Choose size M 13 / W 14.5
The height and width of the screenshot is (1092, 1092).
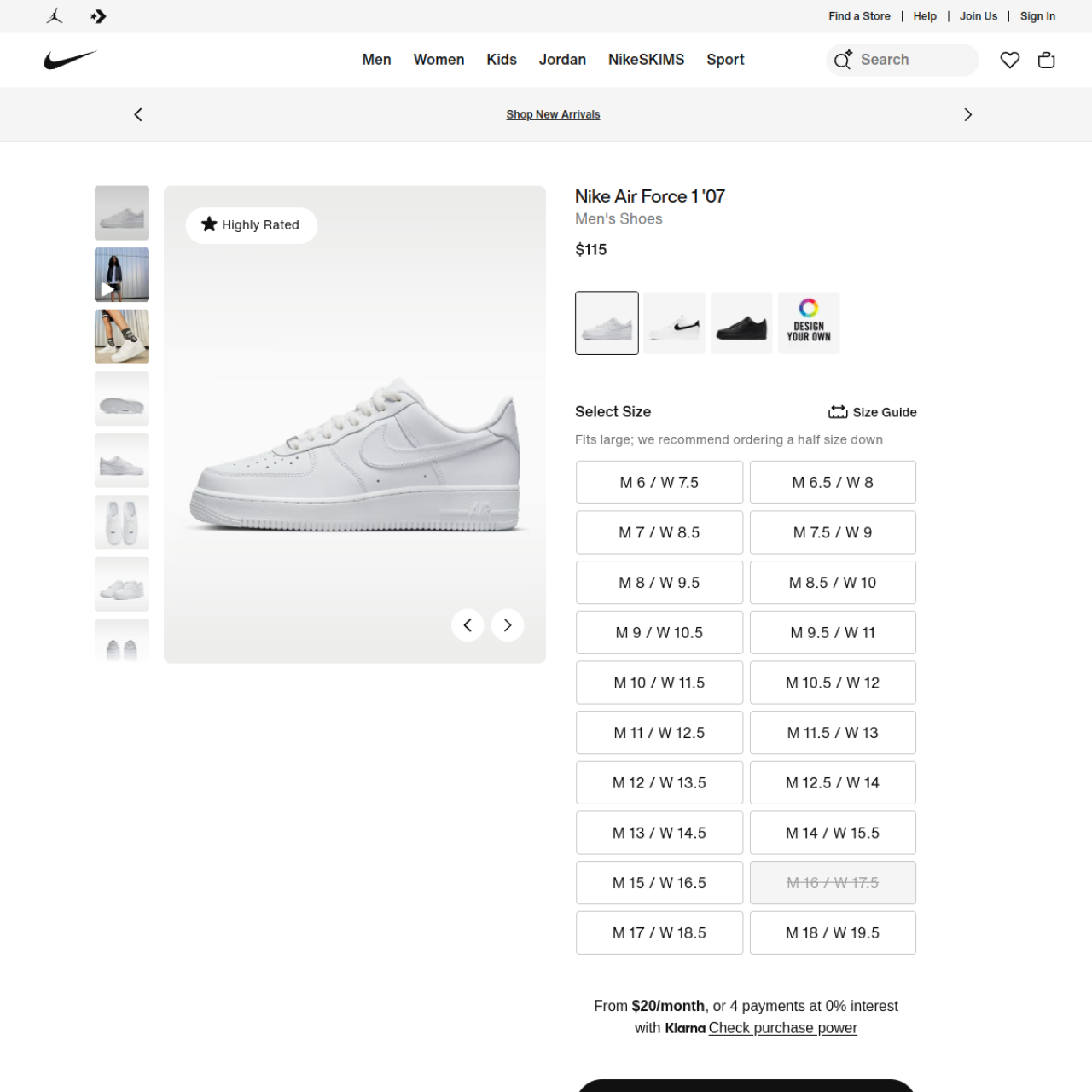[659, 833]
